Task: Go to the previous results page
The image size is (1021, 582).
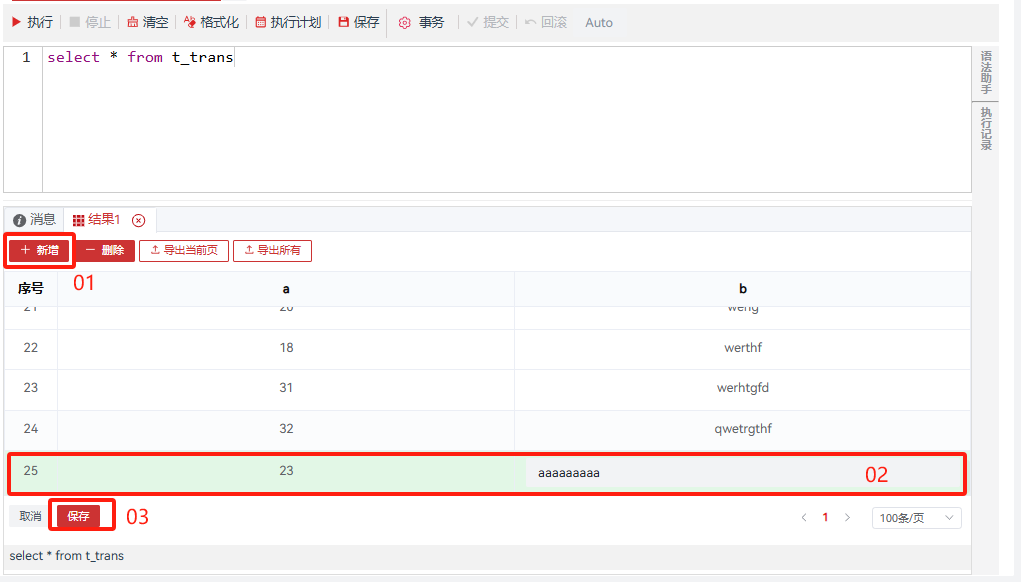Action: (x=803, y=518)
